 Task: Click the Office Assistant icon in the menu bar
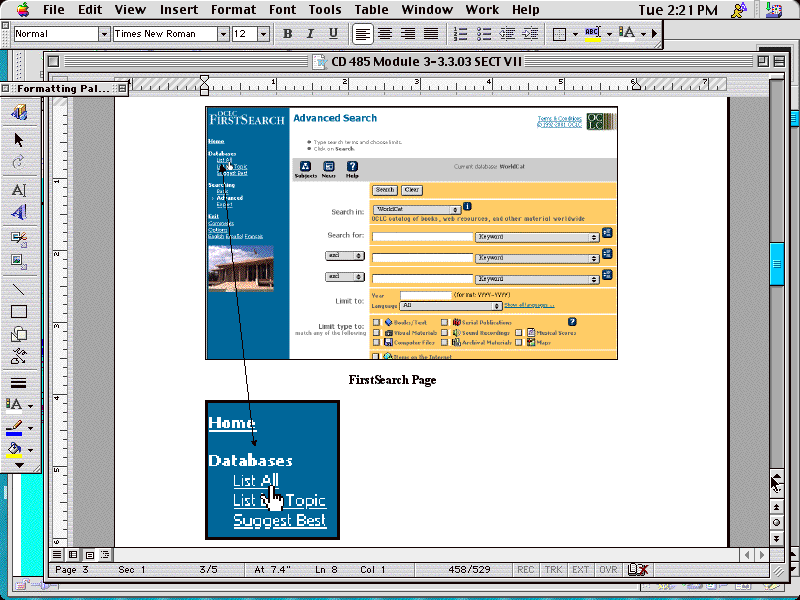click(x=738, y=10)
